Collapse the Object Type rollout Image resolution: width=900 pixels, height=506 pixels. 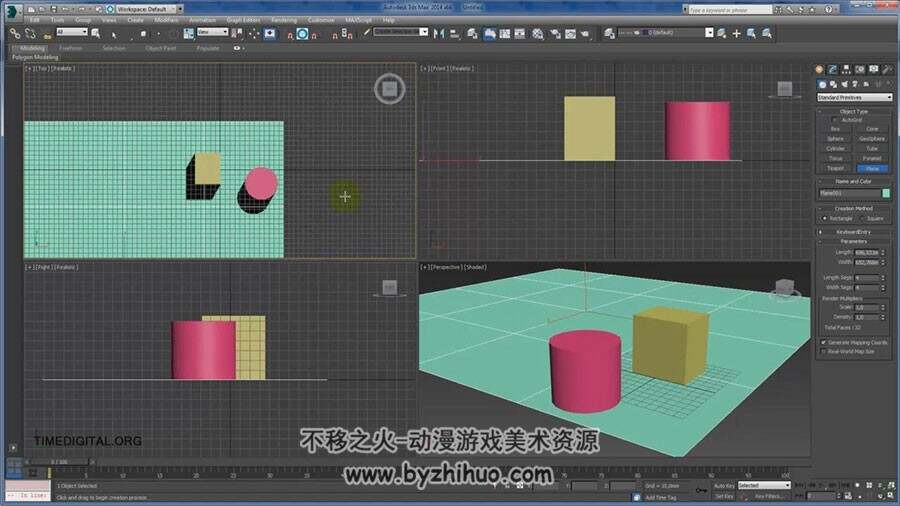click(854, 111)
